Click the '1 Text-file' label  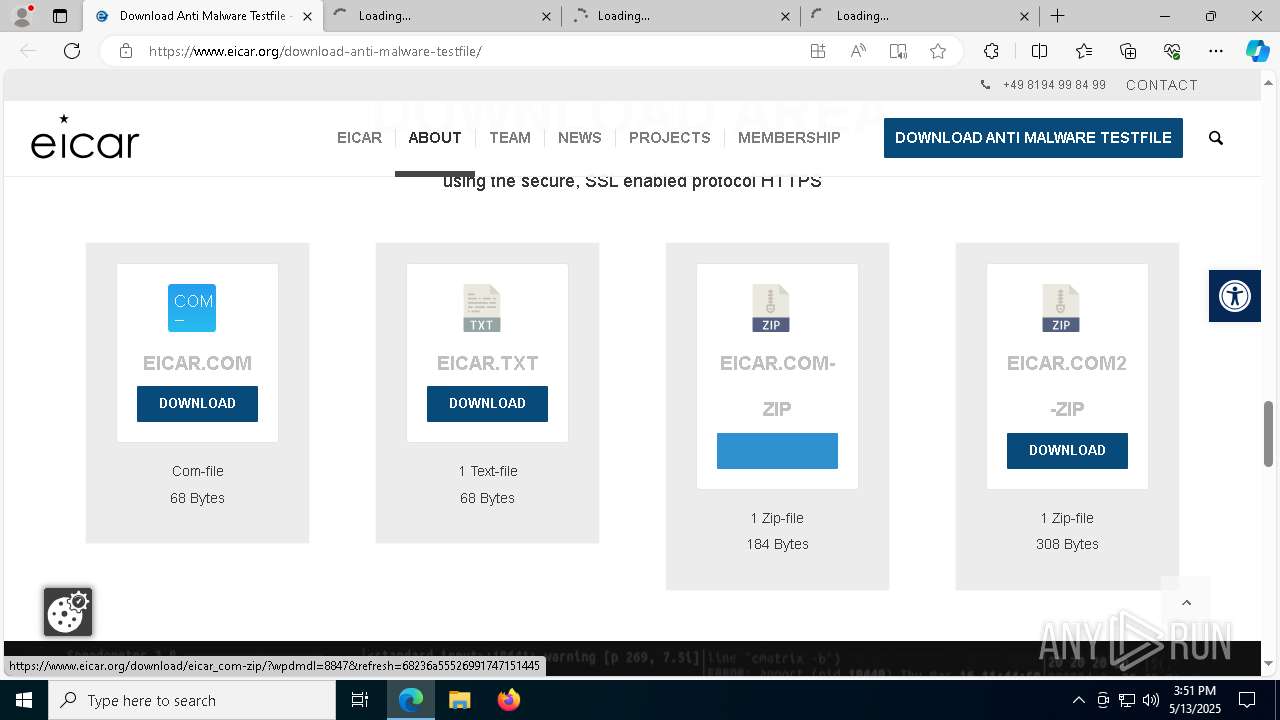tap(487, 471)
